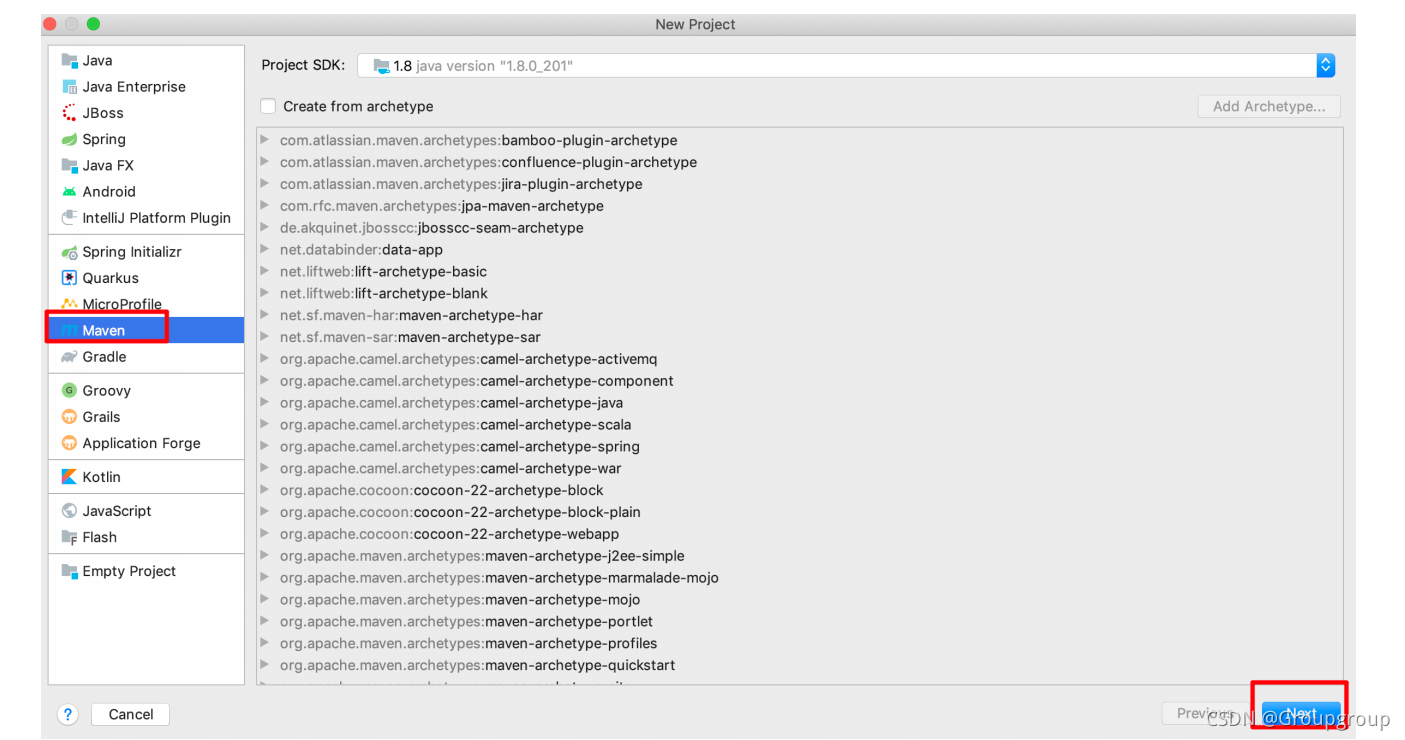
Task: Select maven-archetype-sar row
Action: (x=799, y=337)
